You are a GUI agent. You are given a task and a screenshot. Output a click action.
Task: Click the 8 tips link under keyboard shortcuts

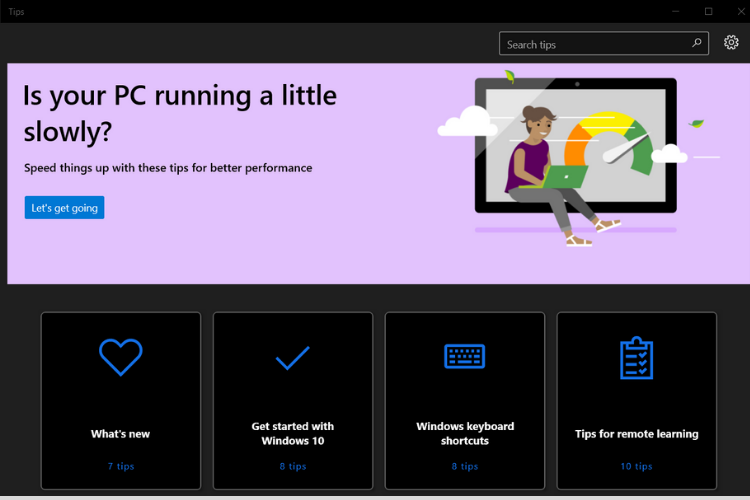click(x=465, y=466)
